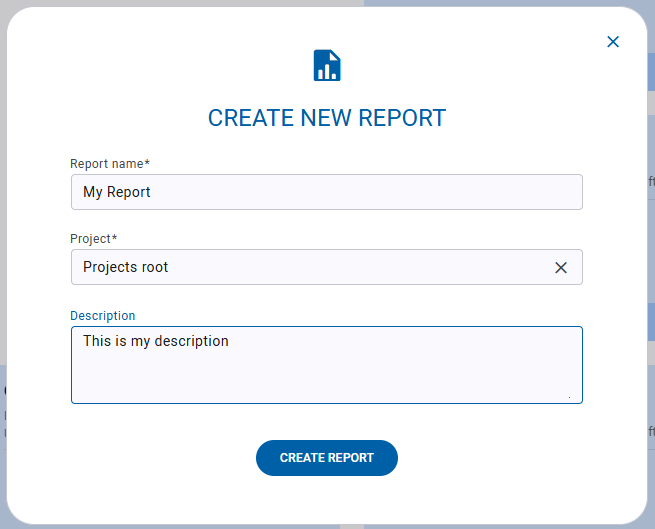Open the Project combo box
This screenshot has width=655, height=529.
pos(310,268)
